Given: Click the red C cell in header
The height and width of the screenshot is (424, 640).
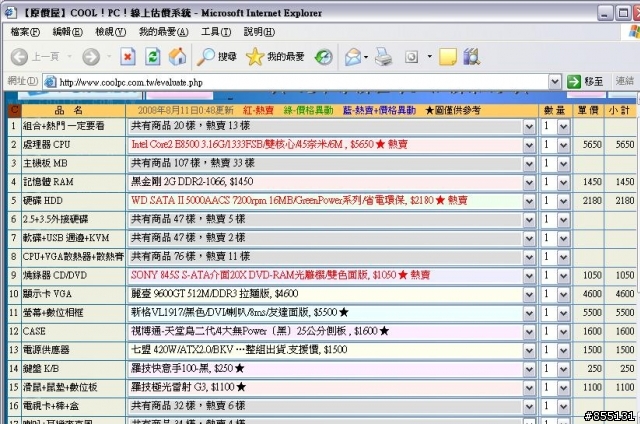Looking at the screenshot, I should coord(14,111).
